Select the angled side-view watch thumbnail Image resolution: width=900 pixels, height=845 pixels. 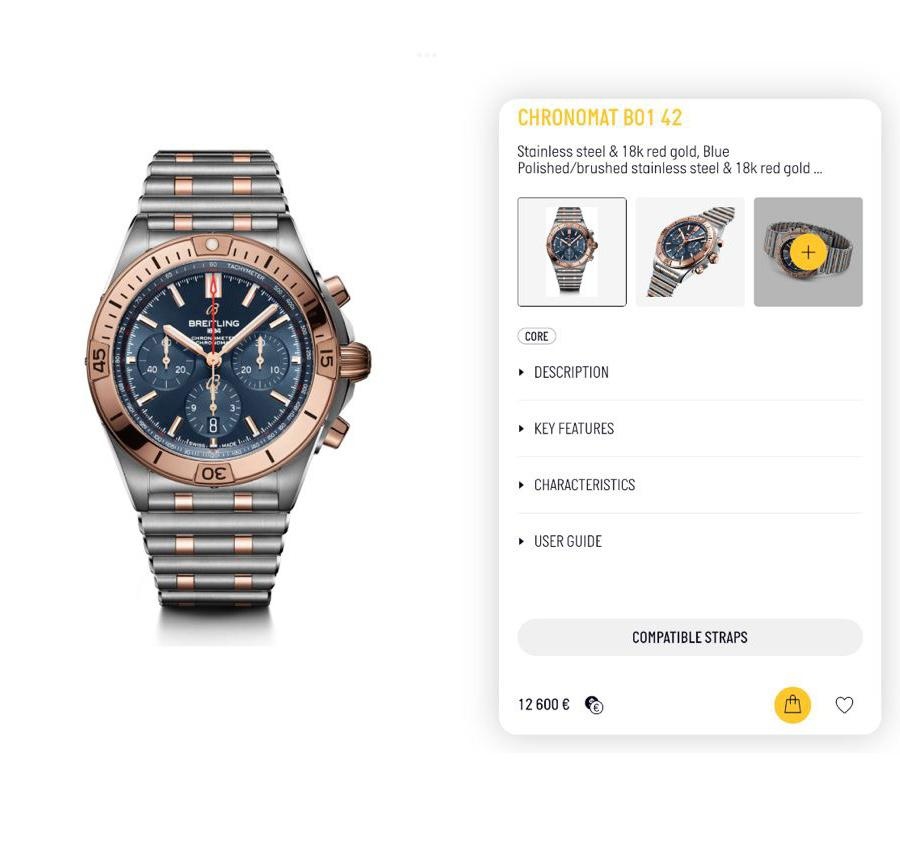[690, 252]
